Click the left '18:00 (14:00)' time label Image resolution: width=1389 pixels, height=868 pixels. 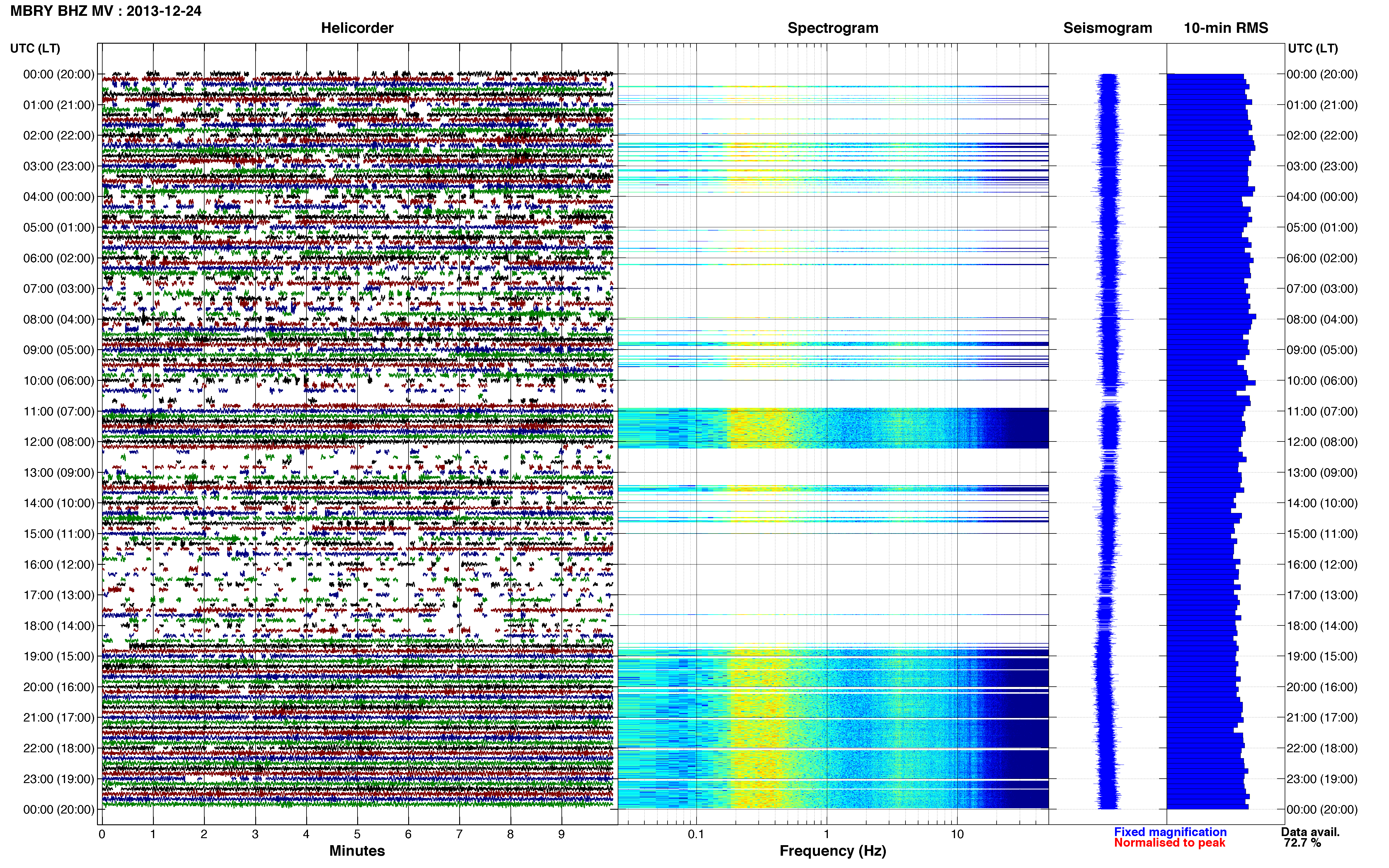[59, 626]
